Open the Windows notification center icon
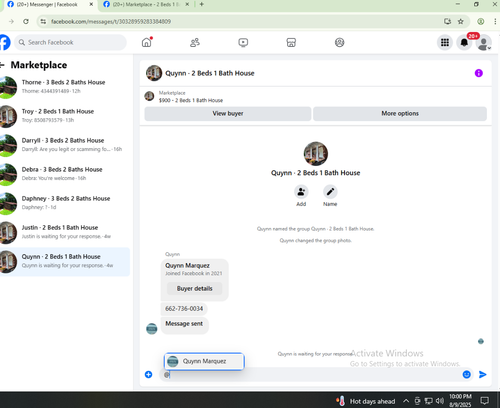Viewport: 500px width, 408px height. [484, 400]
